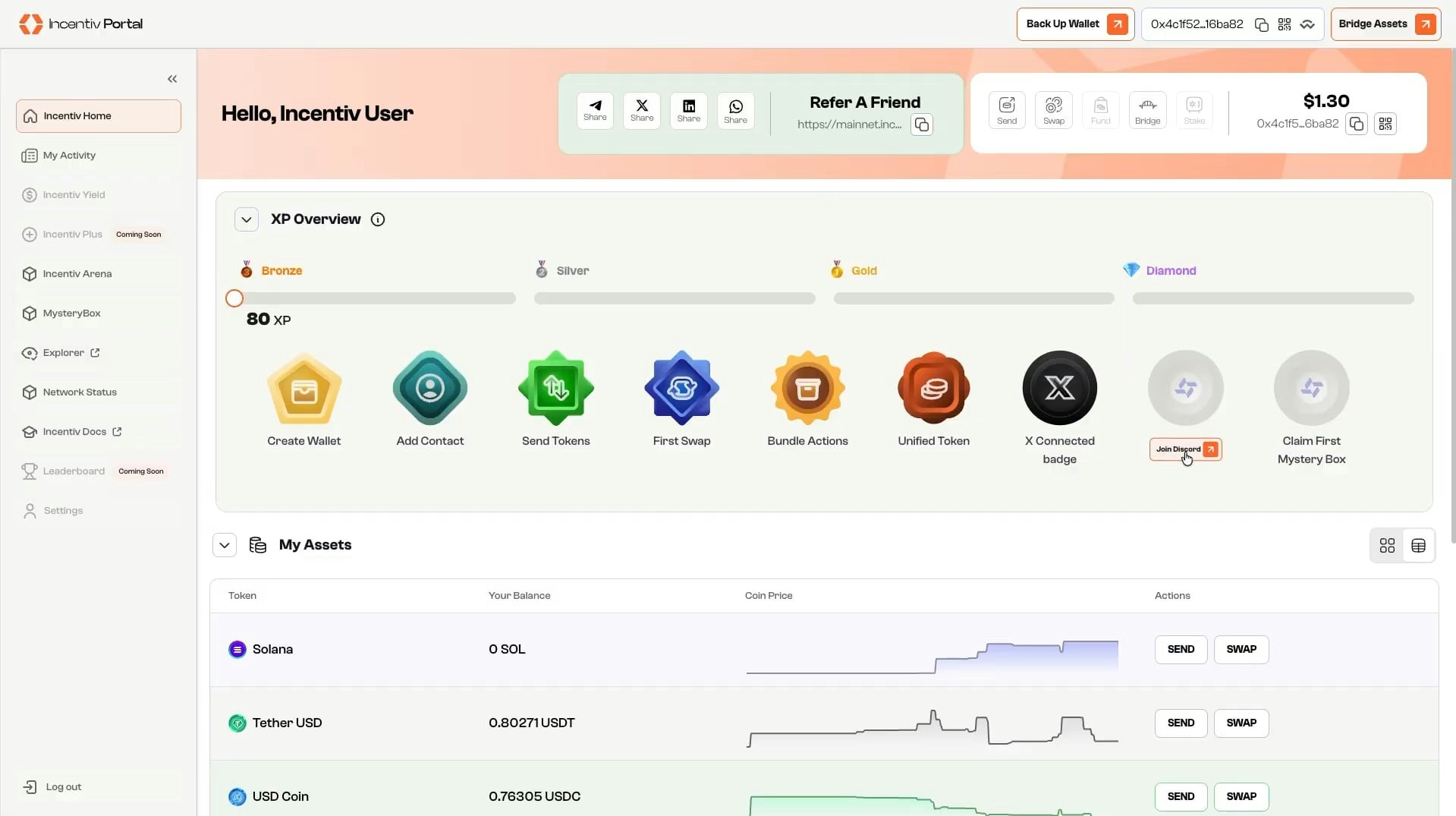The image size is (1456, 816).
Task: Click SWAP for Tether USD
Action: tap(1241, 723)
